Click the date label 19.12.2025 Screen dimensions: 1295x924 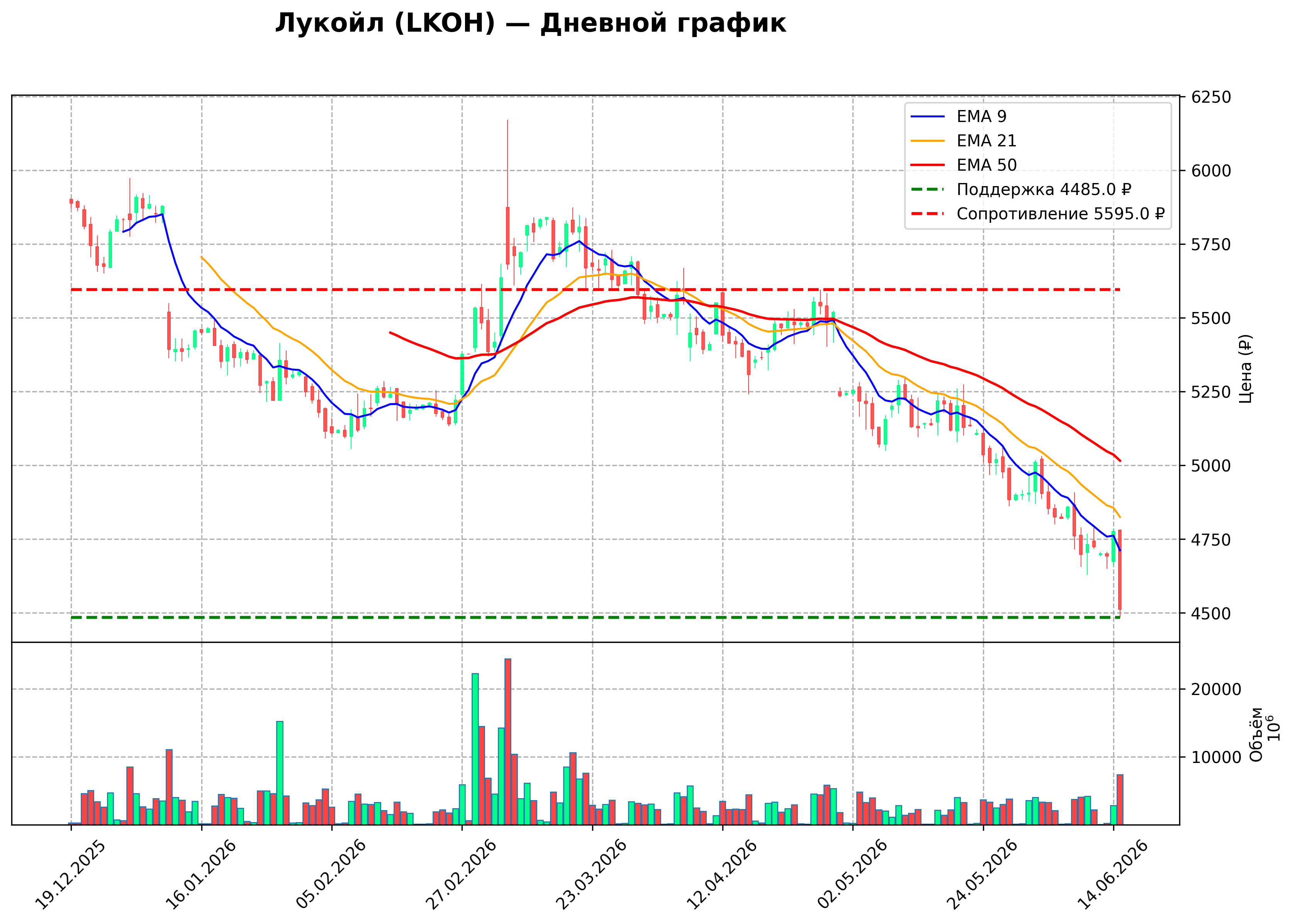tap(70, 875)
